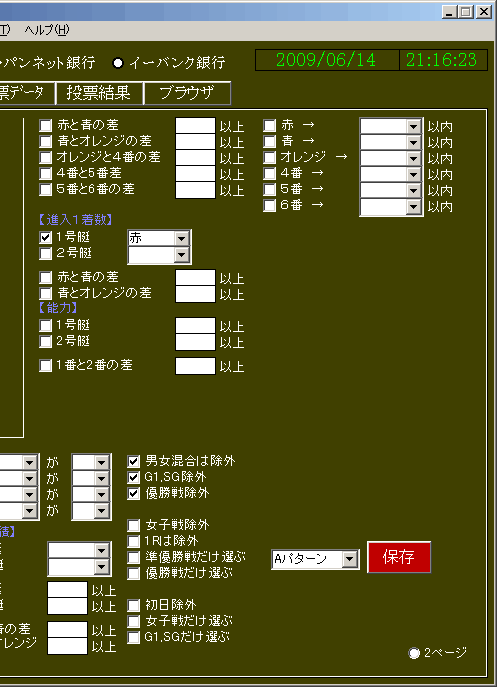Click the 【進入1着数】 section label

(76, 220)
